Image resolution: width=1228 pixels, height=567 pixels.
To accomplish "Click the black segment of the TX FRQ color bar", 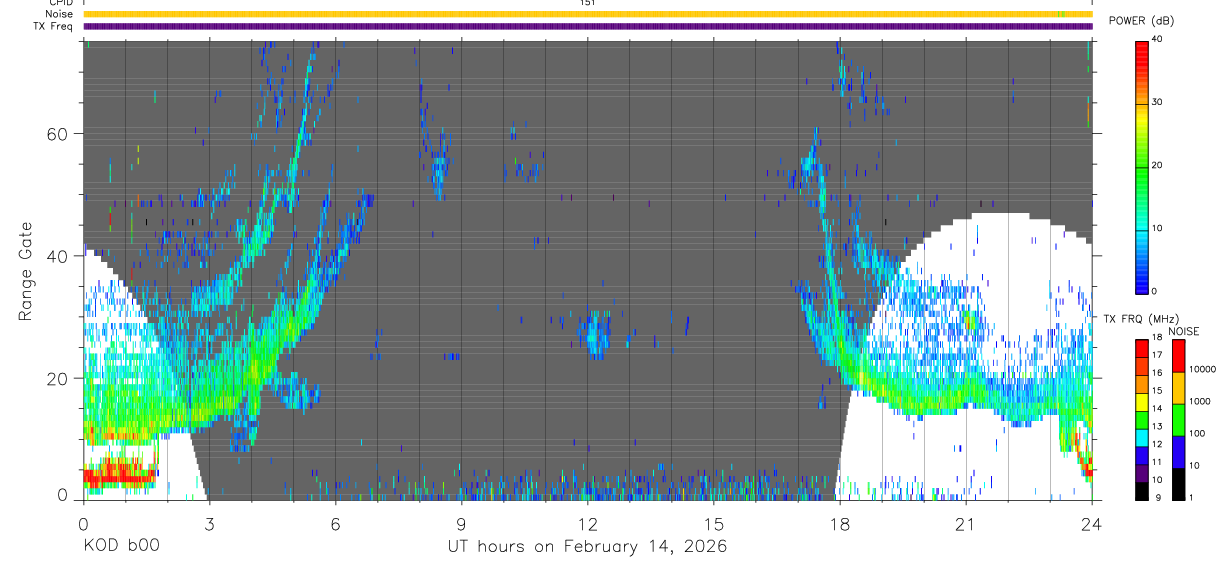I will 1142,492.
